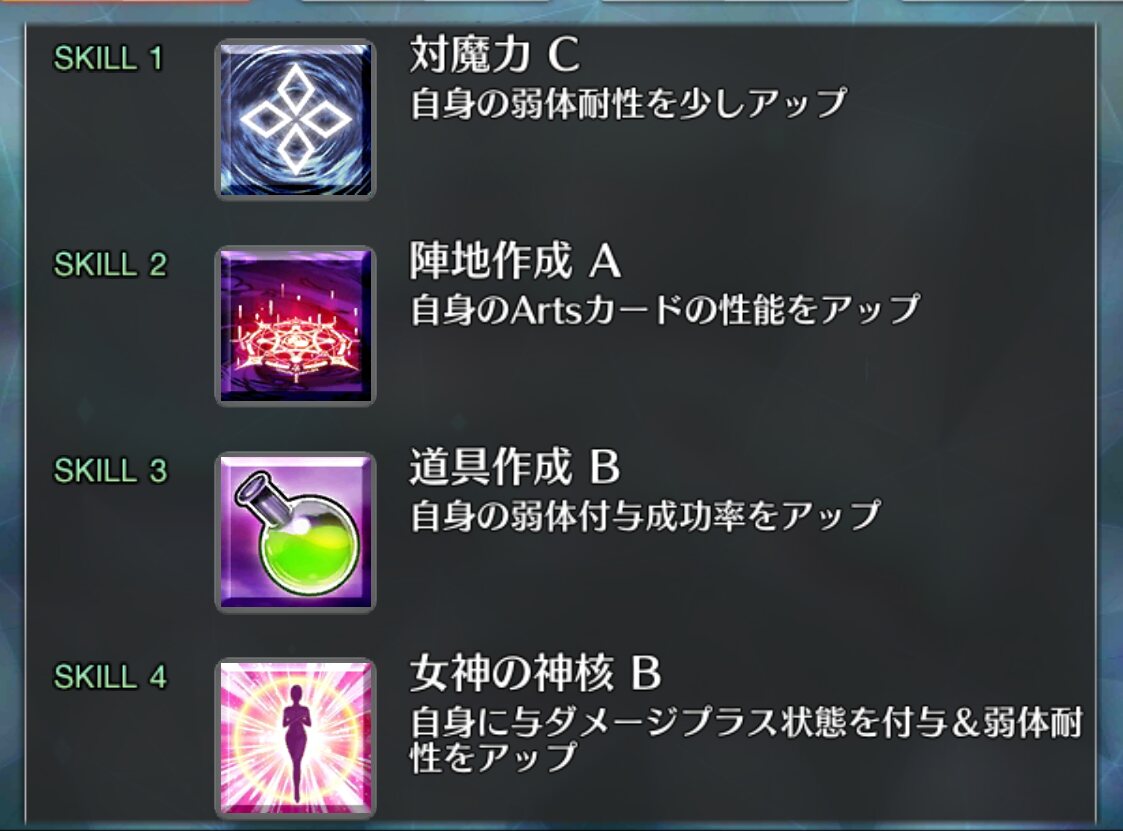Tap the 女神の神核 B goddess silhouette icon
This screenshot has width=1123, height=831.
point(295,739)
